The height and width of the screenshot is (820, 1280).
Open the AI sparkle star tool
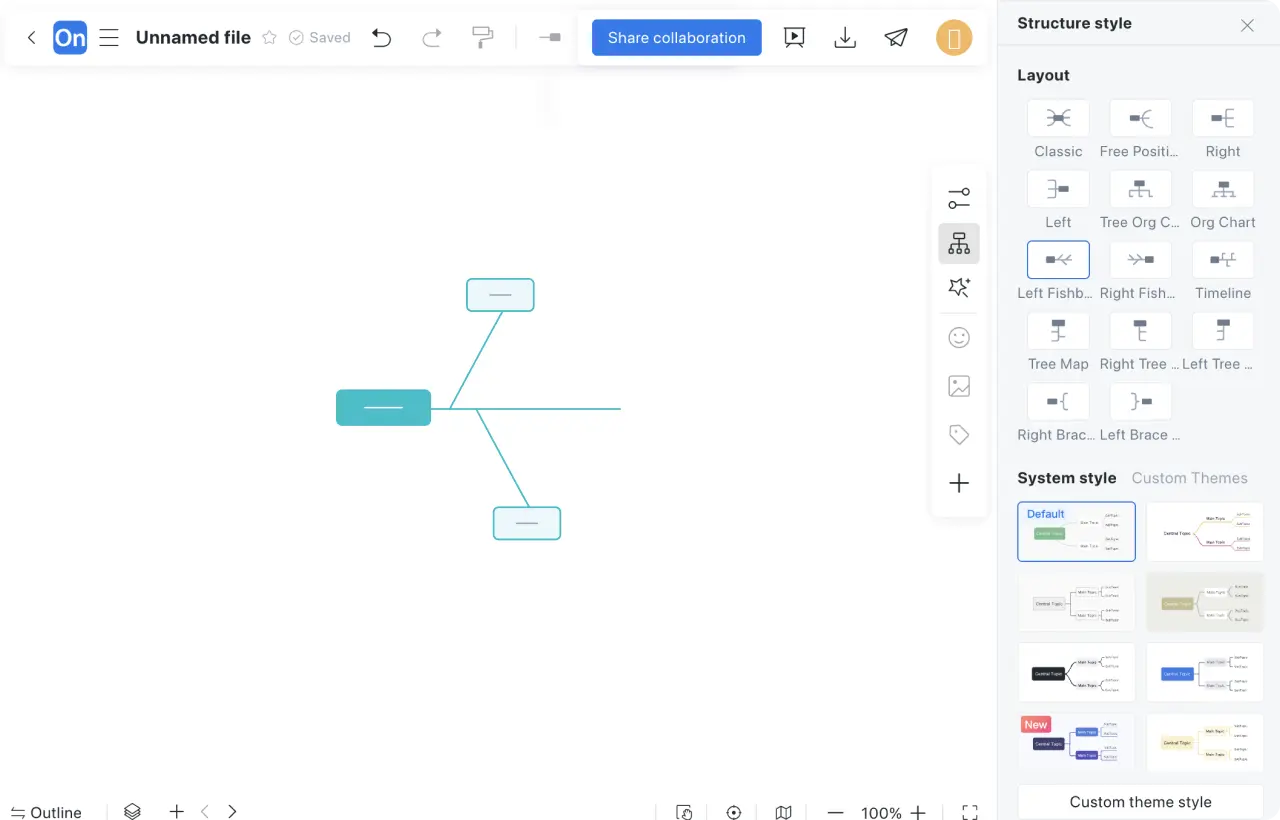coord(958,288)
